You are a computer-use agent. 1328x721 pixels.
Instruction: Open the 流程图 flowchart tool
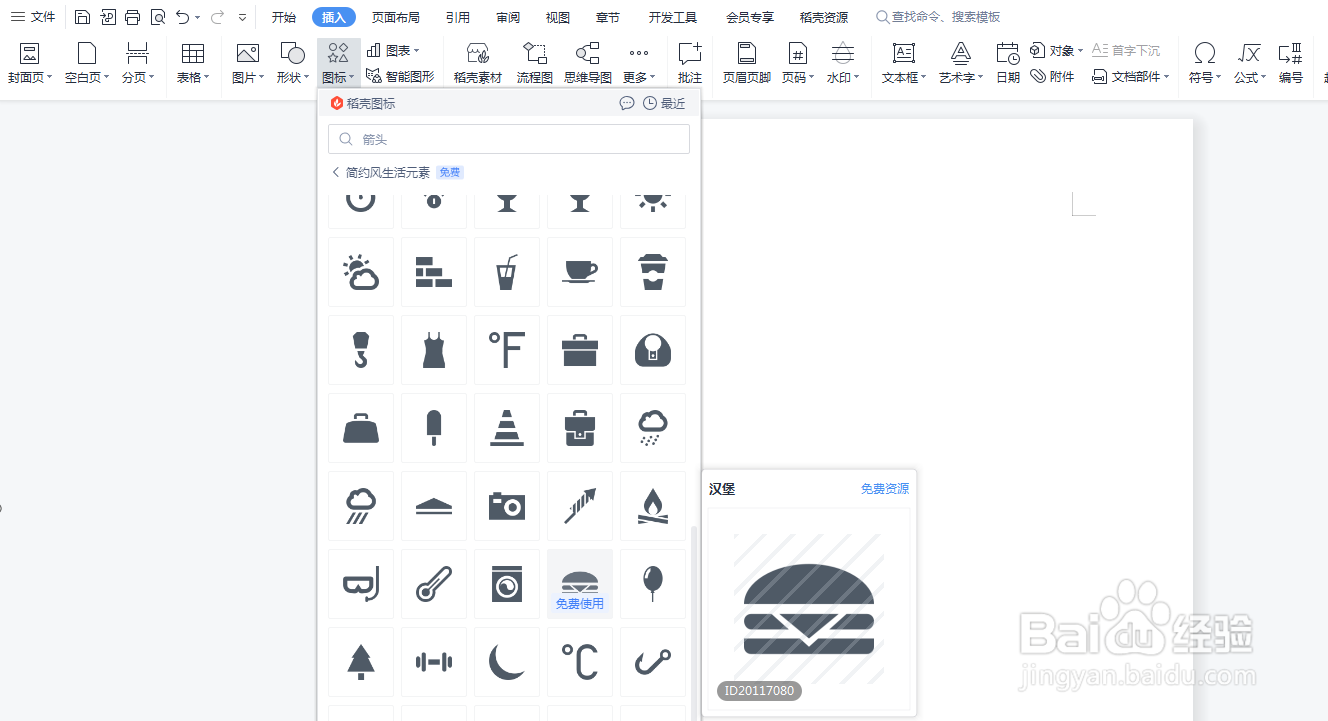[x=534, y=62]
